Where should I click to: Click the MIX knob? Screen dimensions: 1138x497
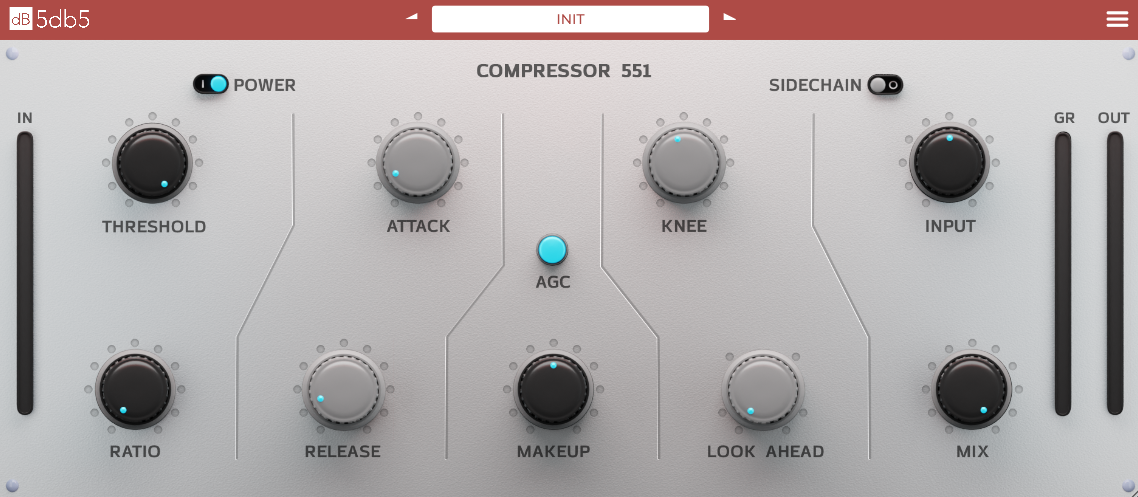972,390
